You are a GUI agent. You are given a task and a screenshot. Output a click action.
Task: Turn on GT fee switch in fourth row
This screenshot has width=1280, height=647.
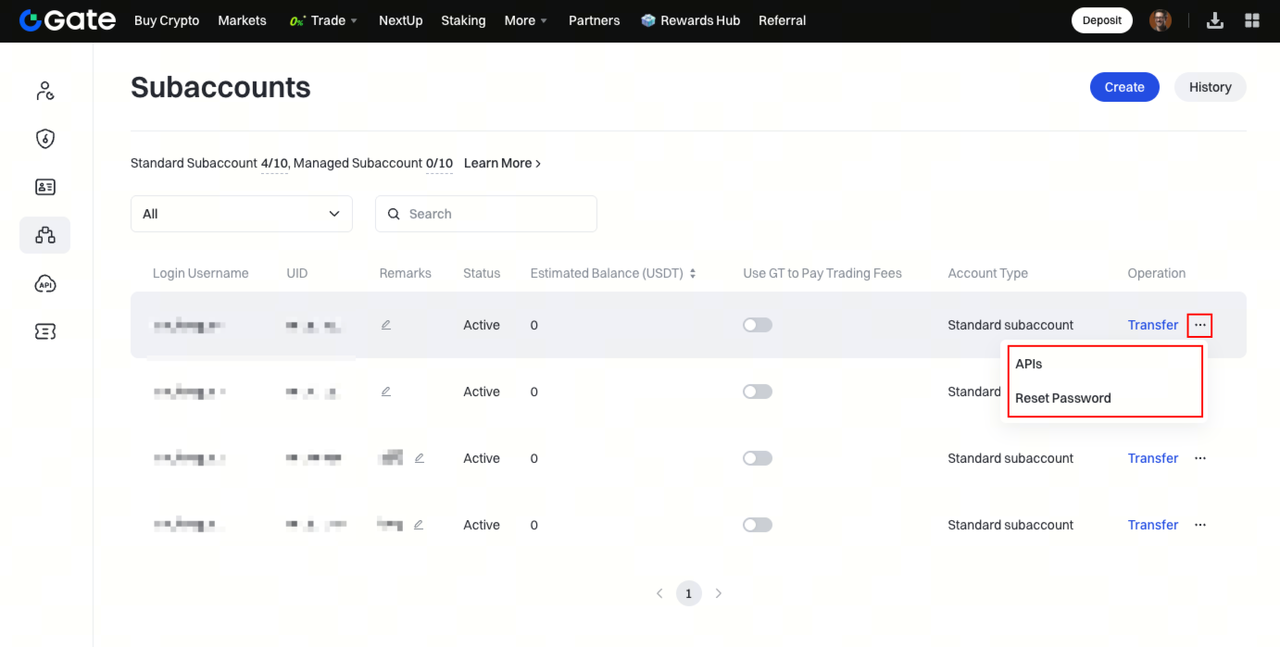tap(757, 525)
